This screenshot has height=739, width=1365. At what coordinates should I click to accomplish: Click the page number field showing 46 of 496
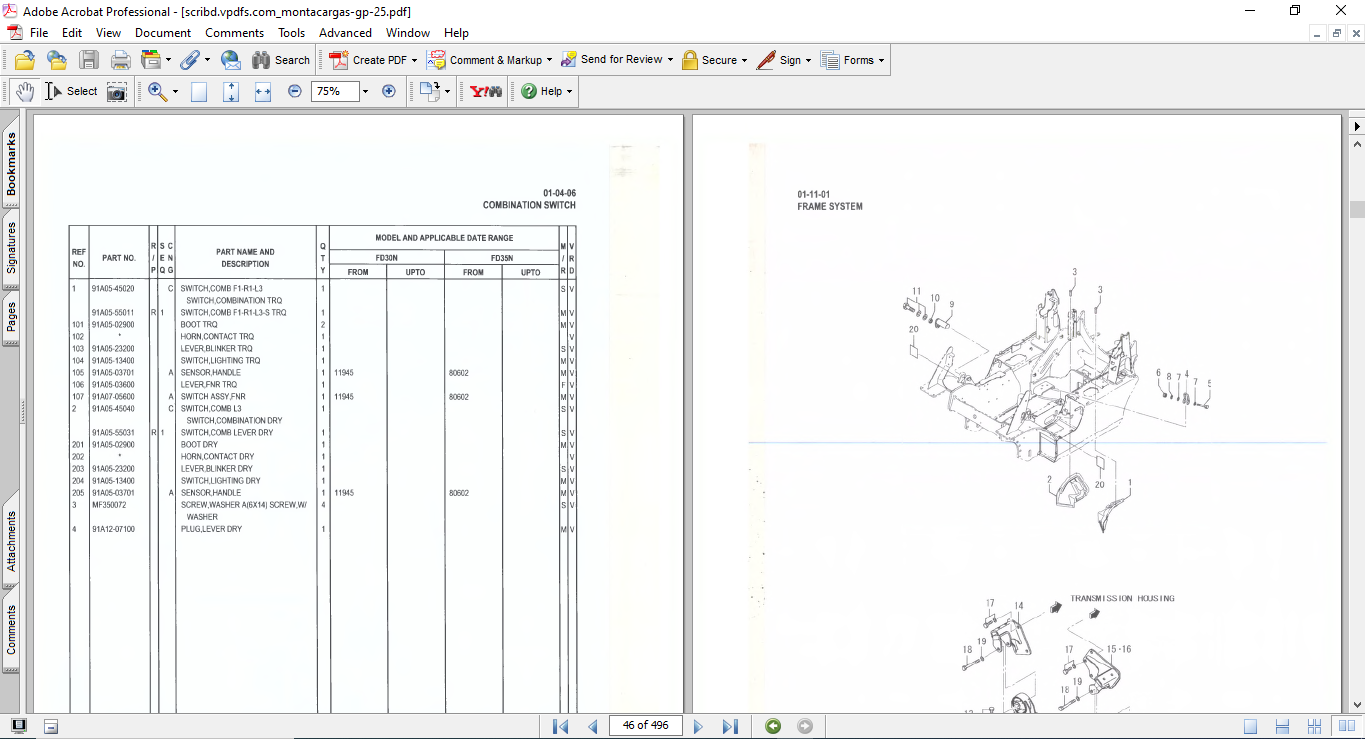(645, 726)
